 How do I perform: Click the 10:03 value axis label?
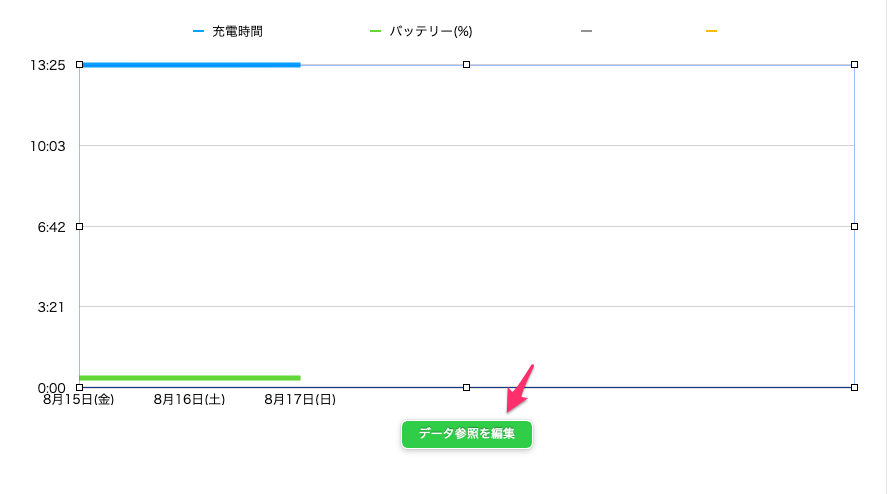pos(48,147)
